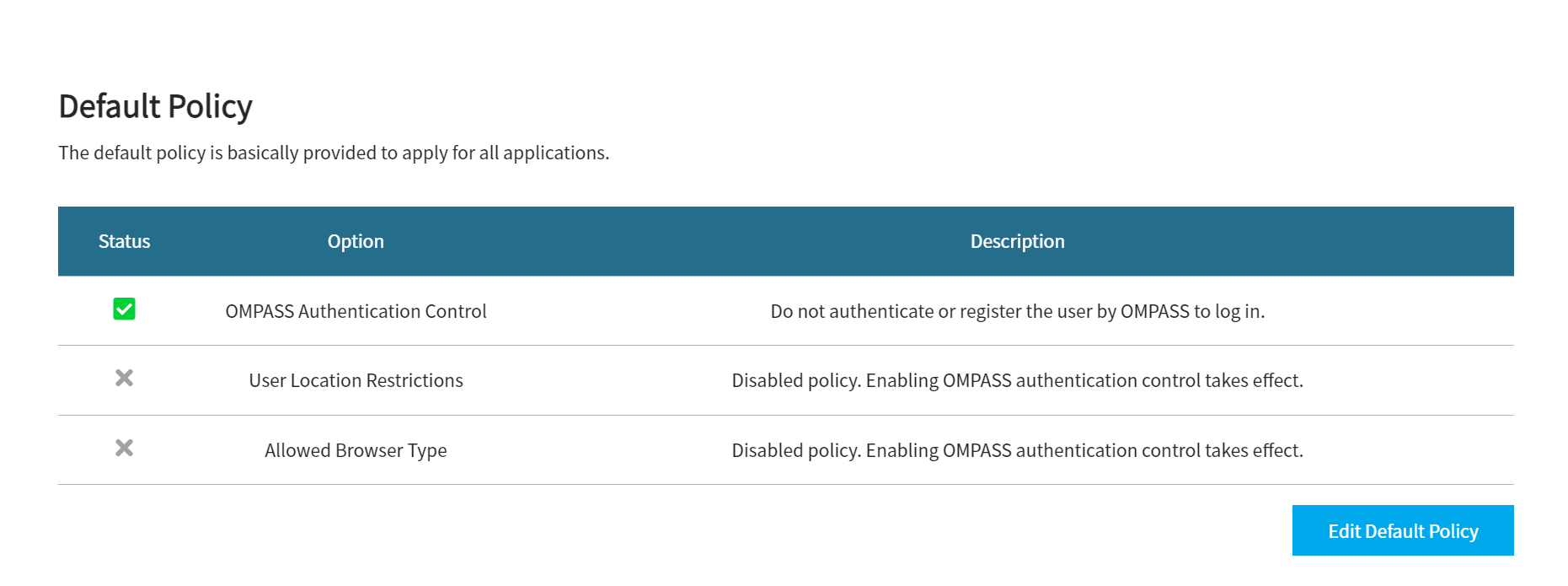
Task: Click the description text for Allowed Browser Type
Action: (1017, 450)
